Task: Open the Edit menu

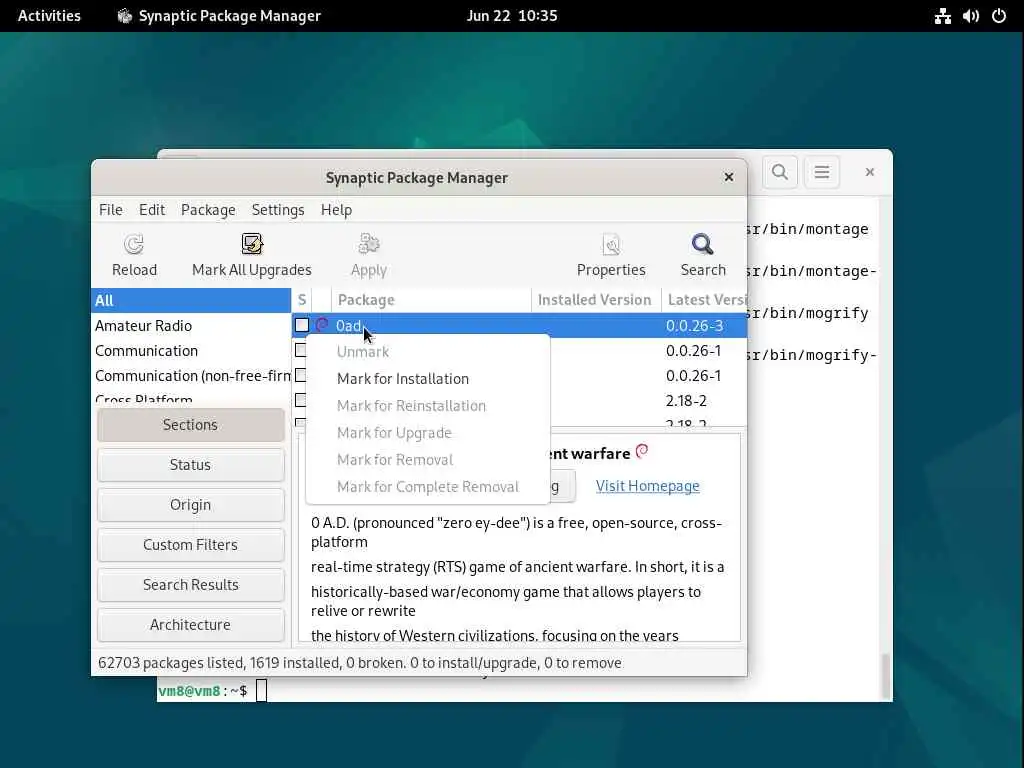Action: (x=152, y=210)
